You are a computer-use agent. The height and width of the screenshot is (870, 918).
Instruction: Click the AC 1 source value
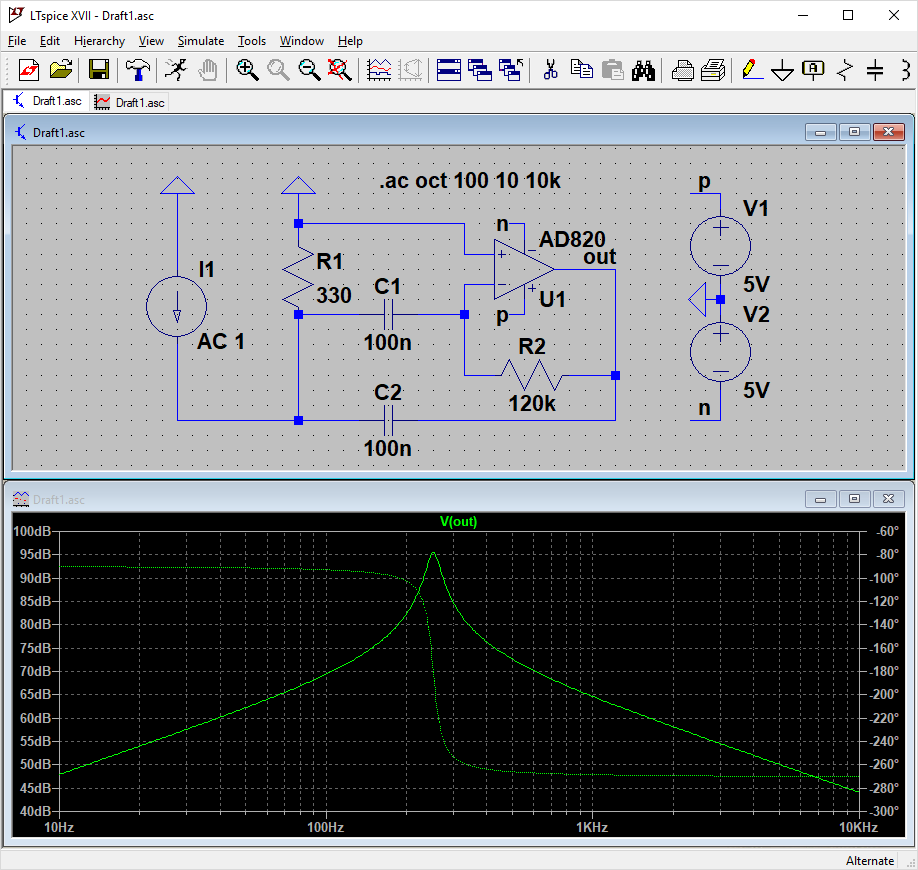221,341
